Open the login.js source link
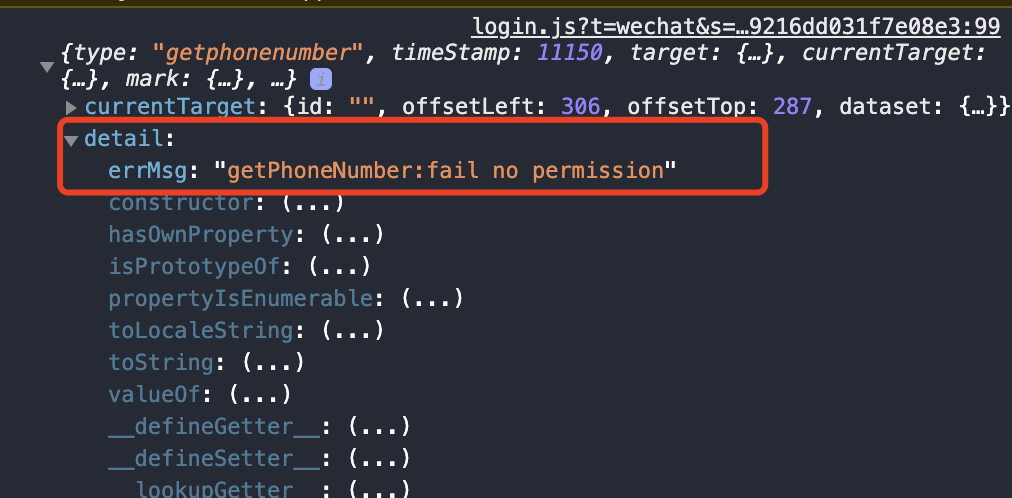 click(x=736, y=26)
